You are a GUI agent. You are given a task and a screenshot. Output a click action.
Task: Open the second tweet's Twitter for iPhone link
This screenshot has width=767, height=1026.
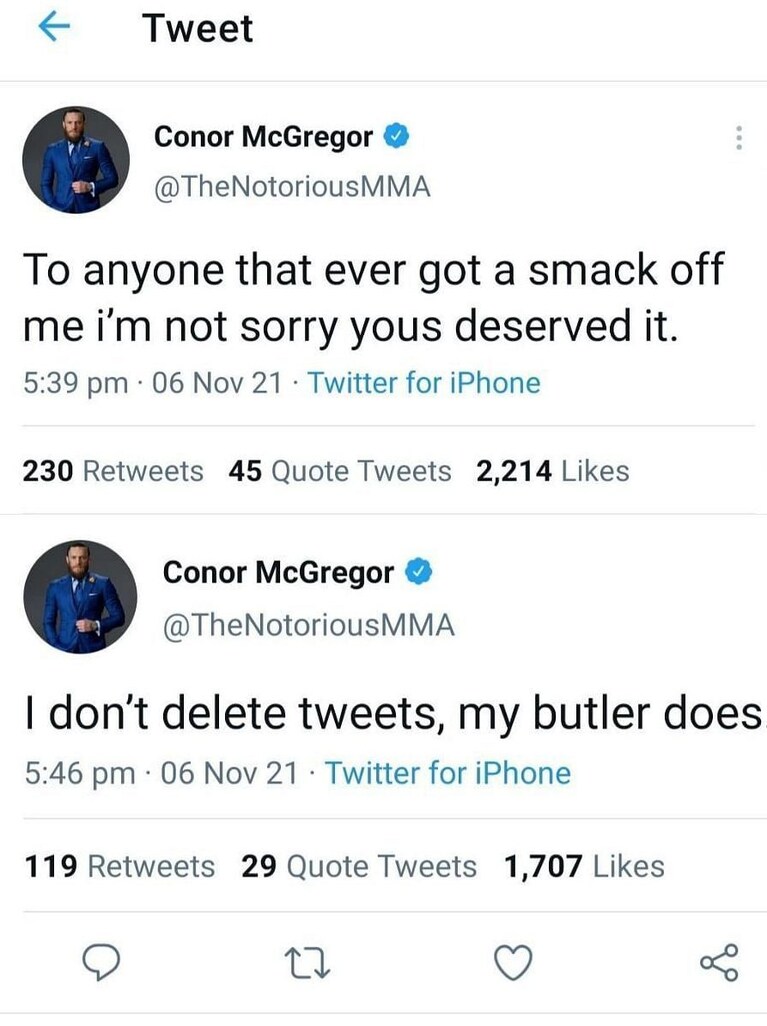point(448,773)
